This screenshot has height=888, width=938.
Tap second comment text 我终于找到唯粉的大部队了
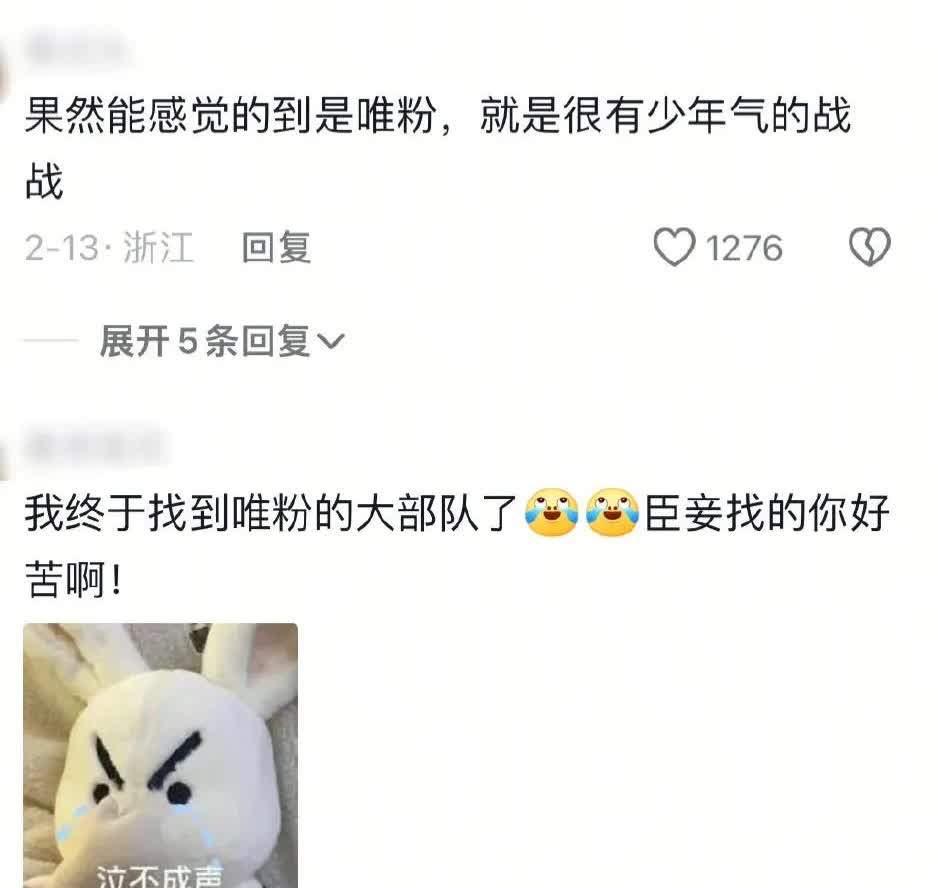click(x=270, y=513)
